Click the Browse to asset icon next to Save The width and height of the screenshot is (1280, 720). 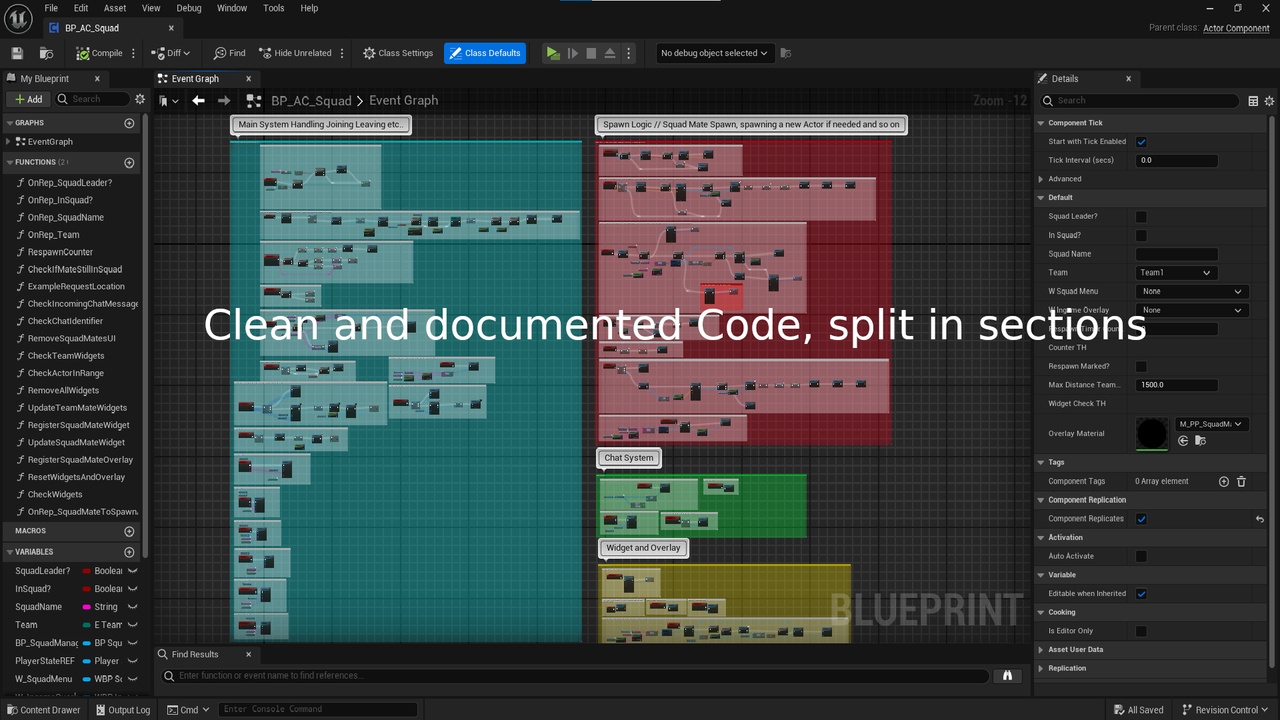coord(46,53)
